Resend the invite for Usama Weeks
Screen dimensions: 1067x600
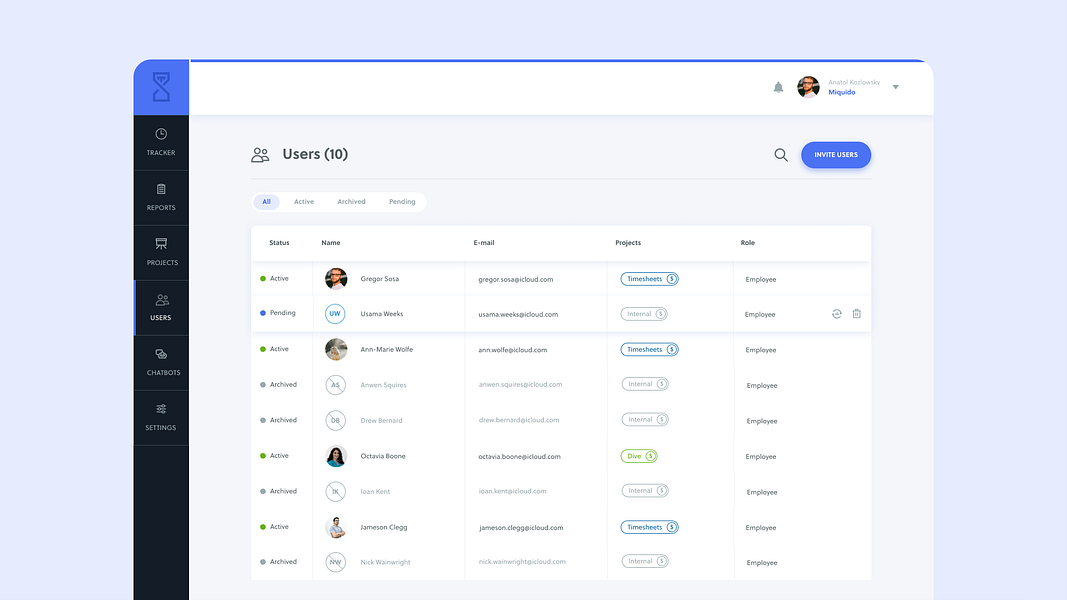coord(836,313)
